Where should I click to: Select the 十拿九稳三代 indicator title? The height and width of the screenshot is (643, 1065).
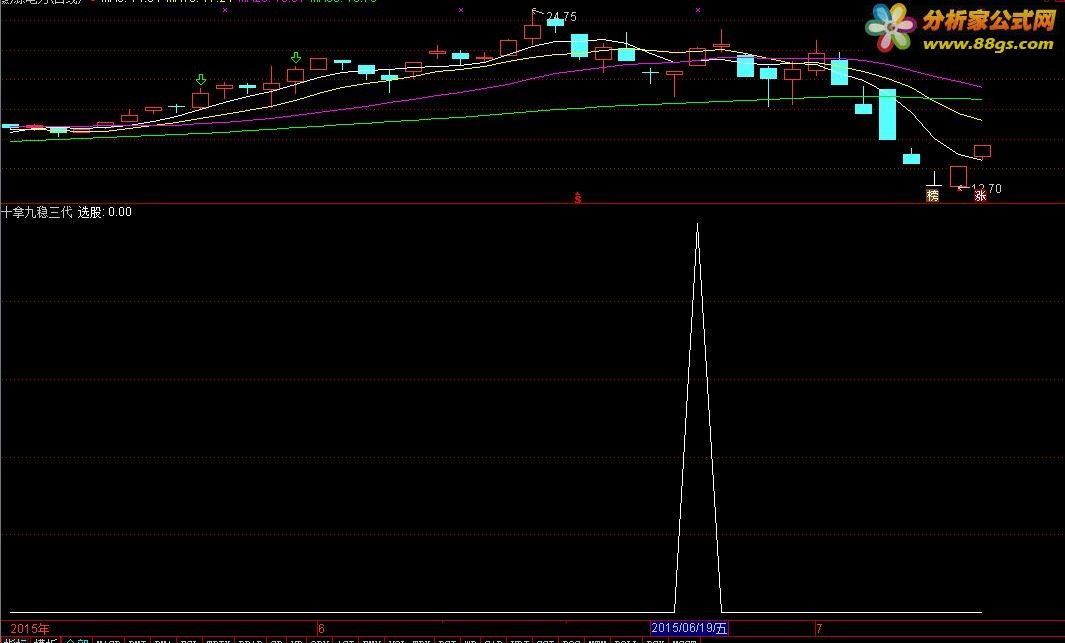click(37, 212)
